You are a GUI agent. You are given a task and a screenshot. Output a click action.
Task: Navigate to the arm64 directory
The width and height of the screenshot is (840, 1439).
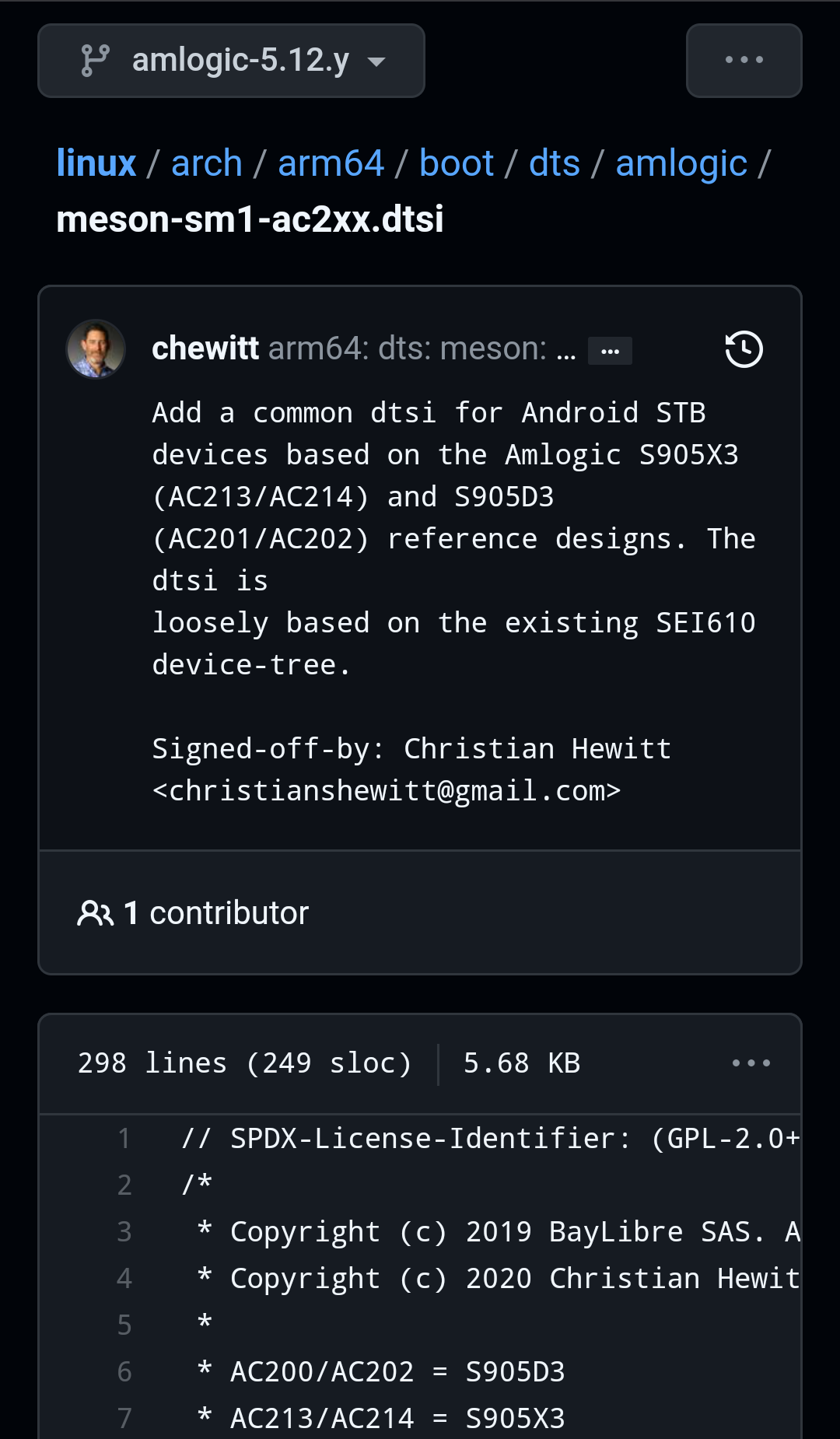click(331, 163)
